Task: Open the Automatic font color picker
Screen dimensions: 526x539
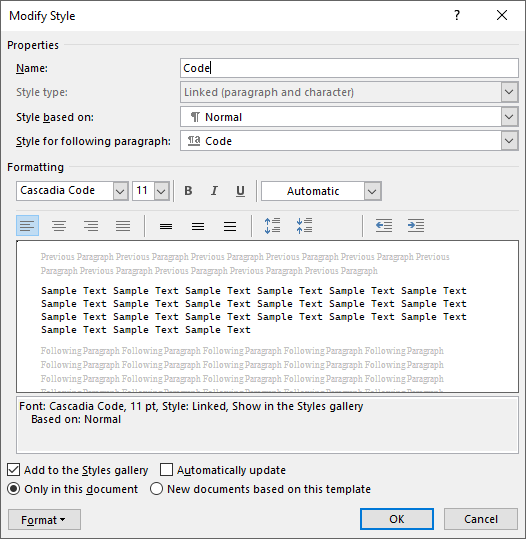Action: pos(321,191)
